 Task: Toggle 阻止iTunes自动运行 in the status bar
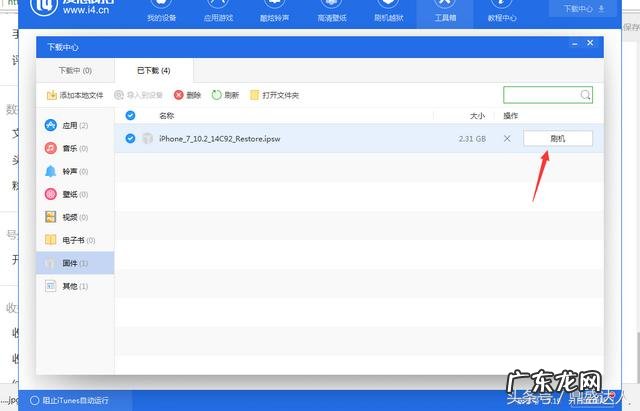70,400
